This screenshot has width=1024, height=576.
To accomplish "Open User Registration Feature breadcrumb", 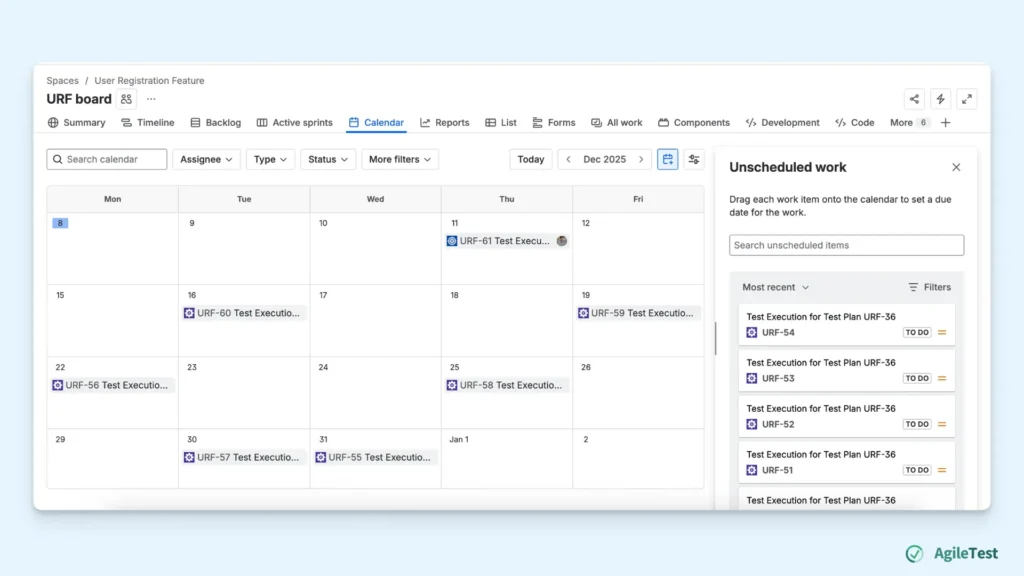I will [149, 81].
